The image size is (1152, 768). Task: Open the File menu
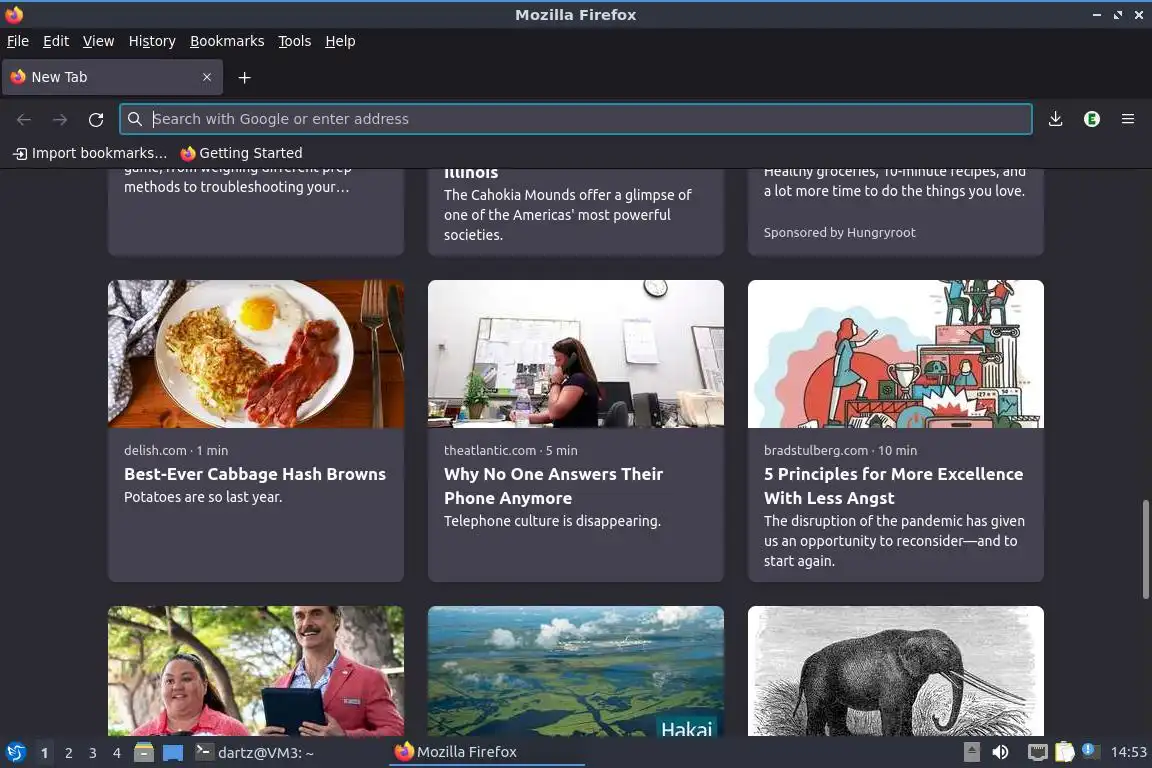tap(18, 41)
